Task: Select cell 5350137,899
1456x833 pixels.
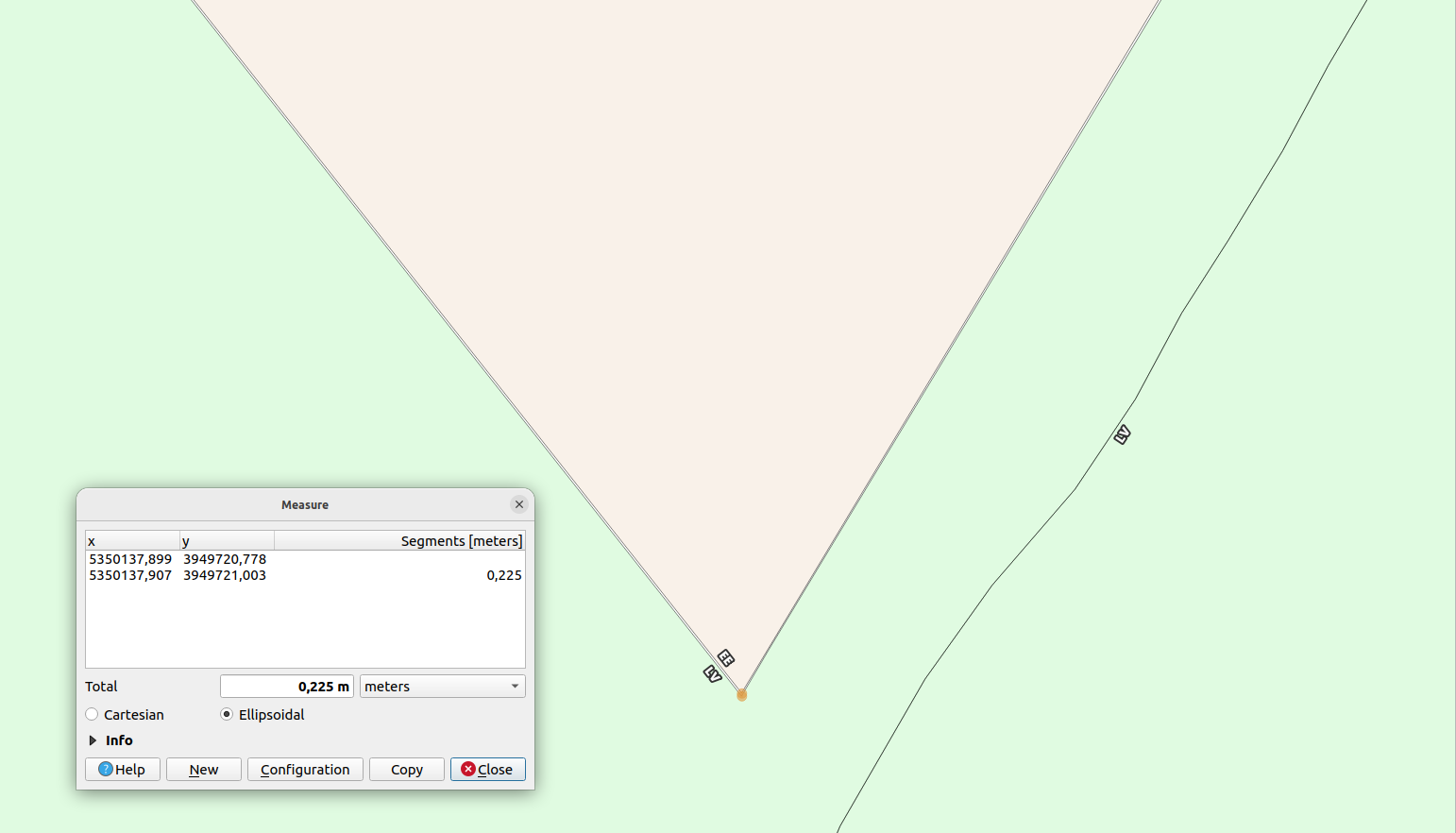Action: [130, 559]
